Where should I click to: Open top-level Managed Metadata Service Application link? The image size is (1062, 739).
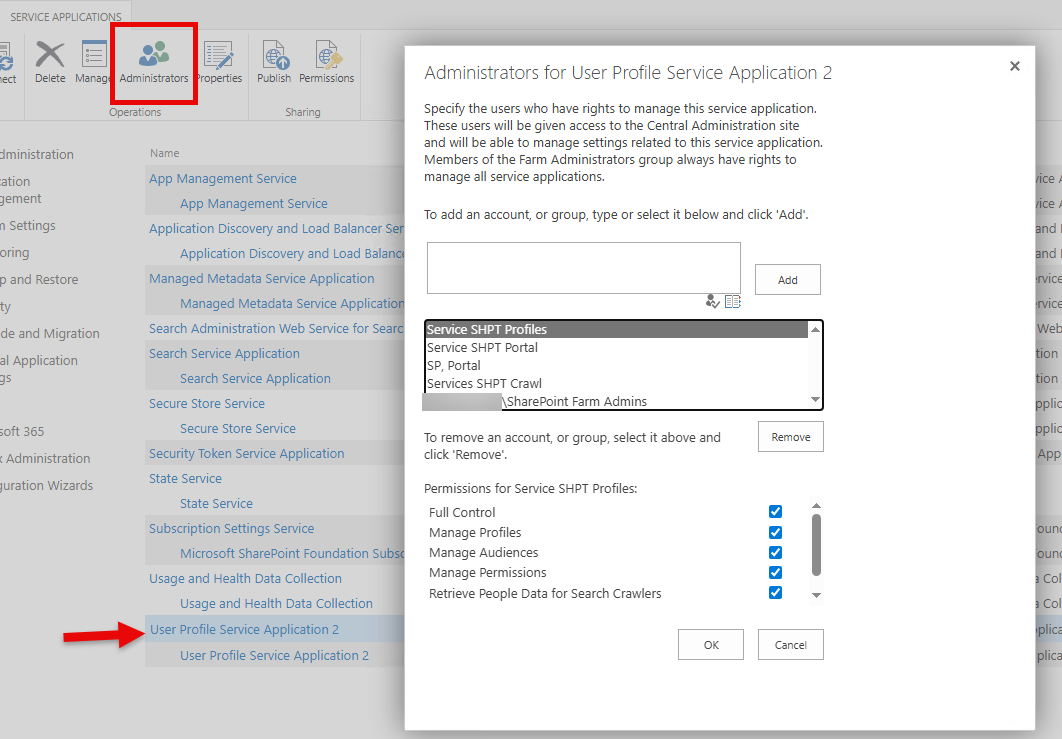pos(261,278)
